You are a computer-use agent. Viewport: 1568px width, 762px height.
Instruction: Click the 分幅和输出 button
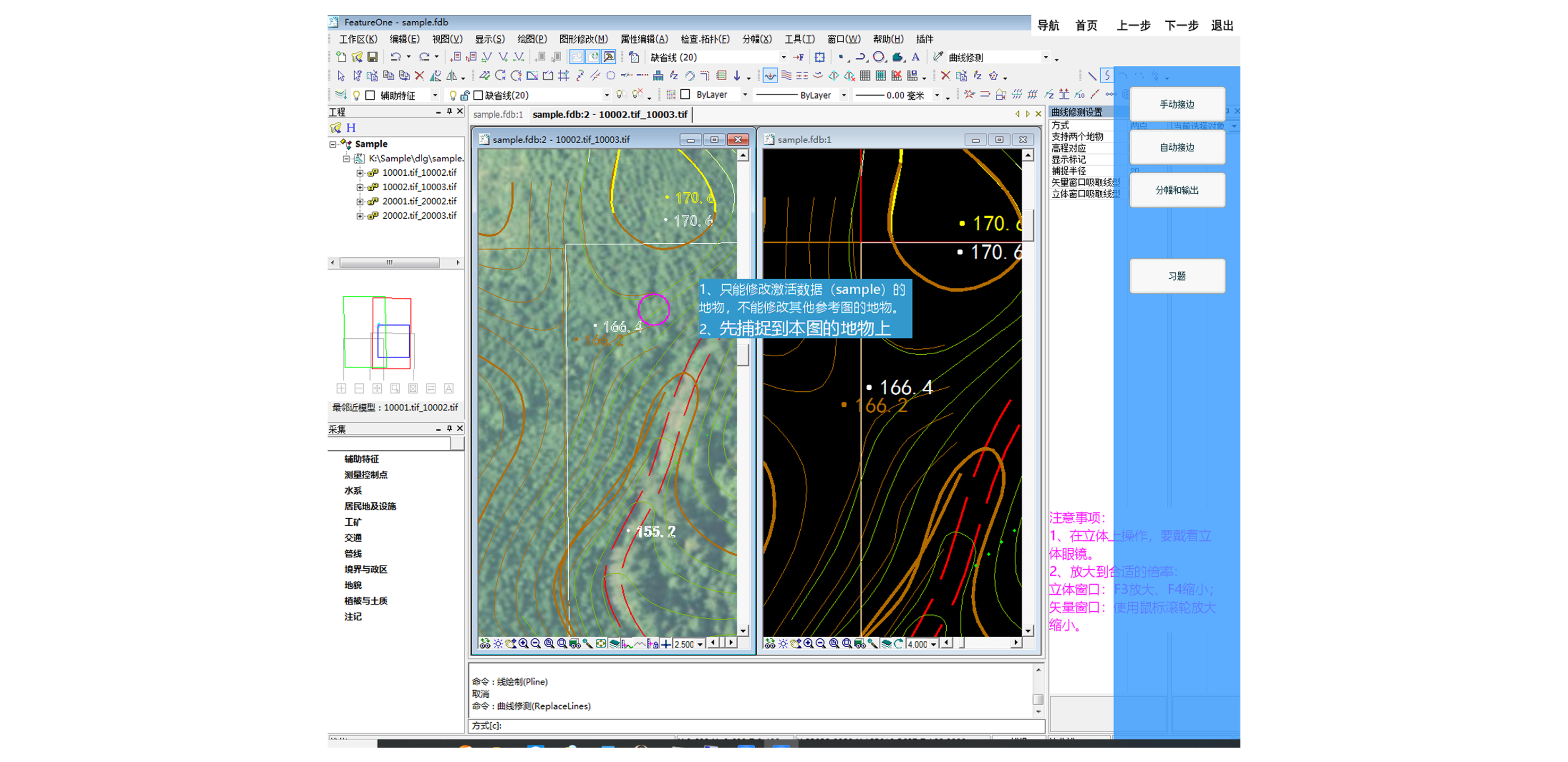pyautogui.click(x=1177, y=190)
